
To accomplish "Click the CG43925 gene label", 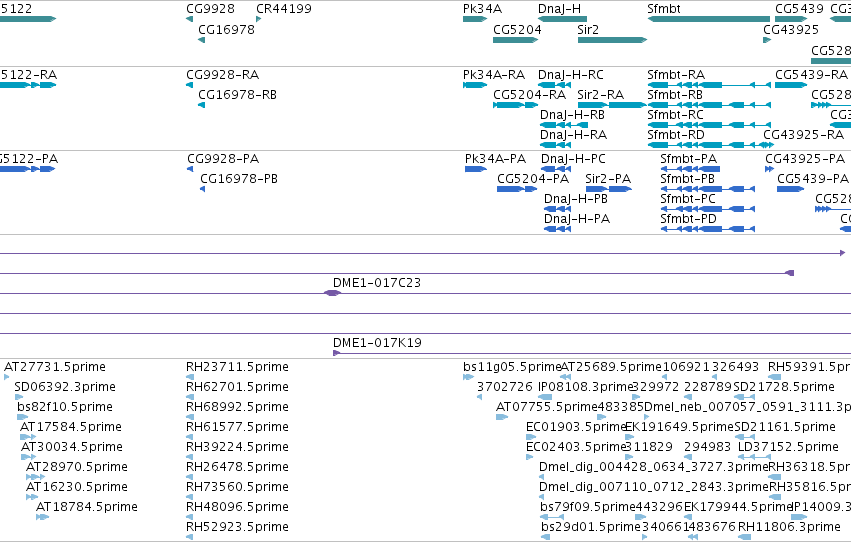I will pos(791,29).
